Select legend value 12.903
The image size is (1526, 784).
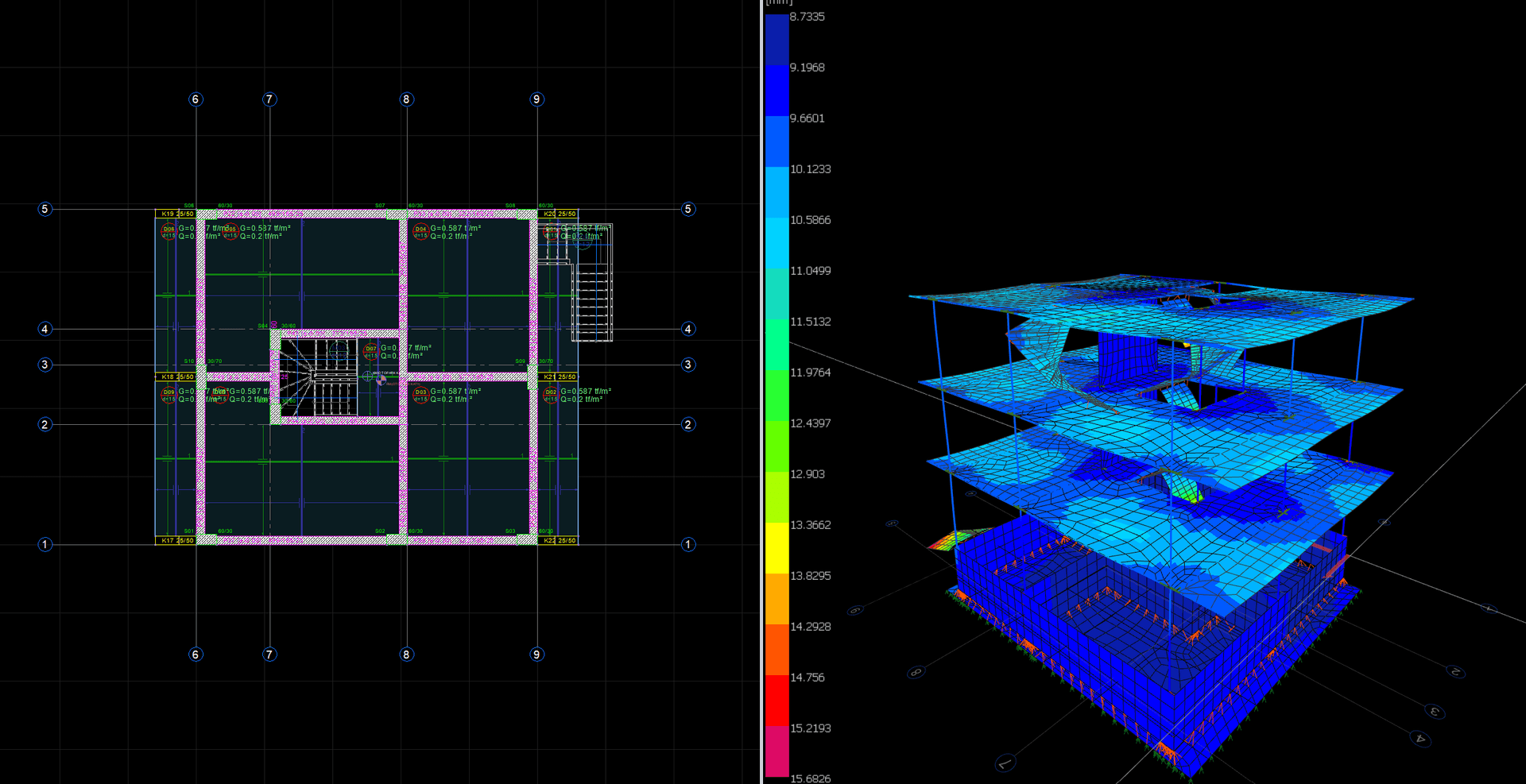point(808,474)
